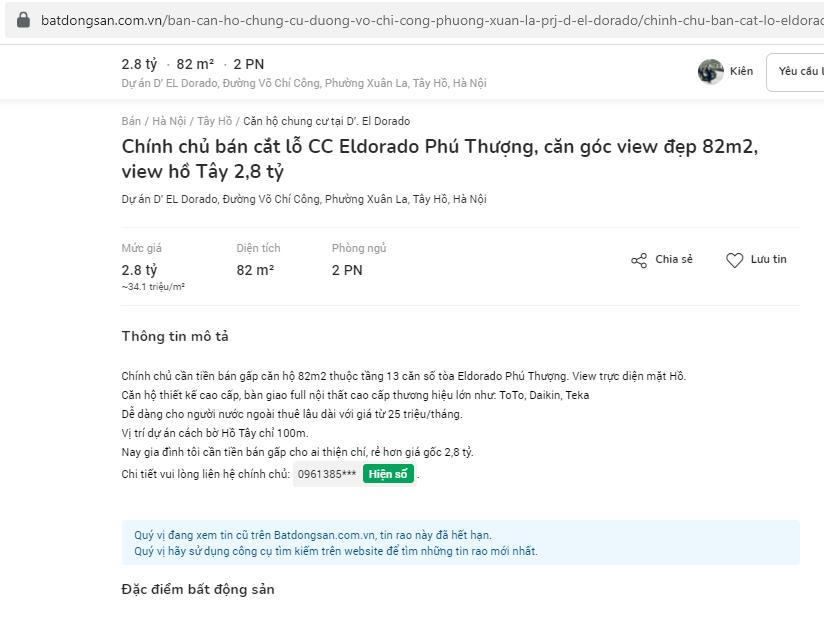Click the 2.8 tỷ price under Mức giá
This screenshot has width=824, height=619.
click(139, 270)
